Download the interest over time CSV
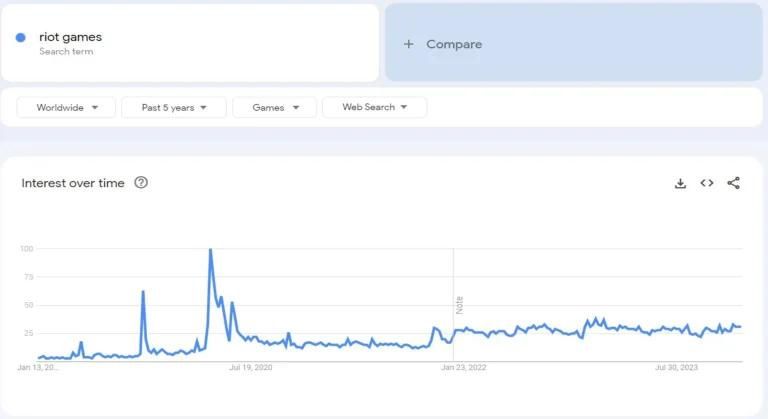This screenshot has height=419, width=768. click(x=680, y=183)
